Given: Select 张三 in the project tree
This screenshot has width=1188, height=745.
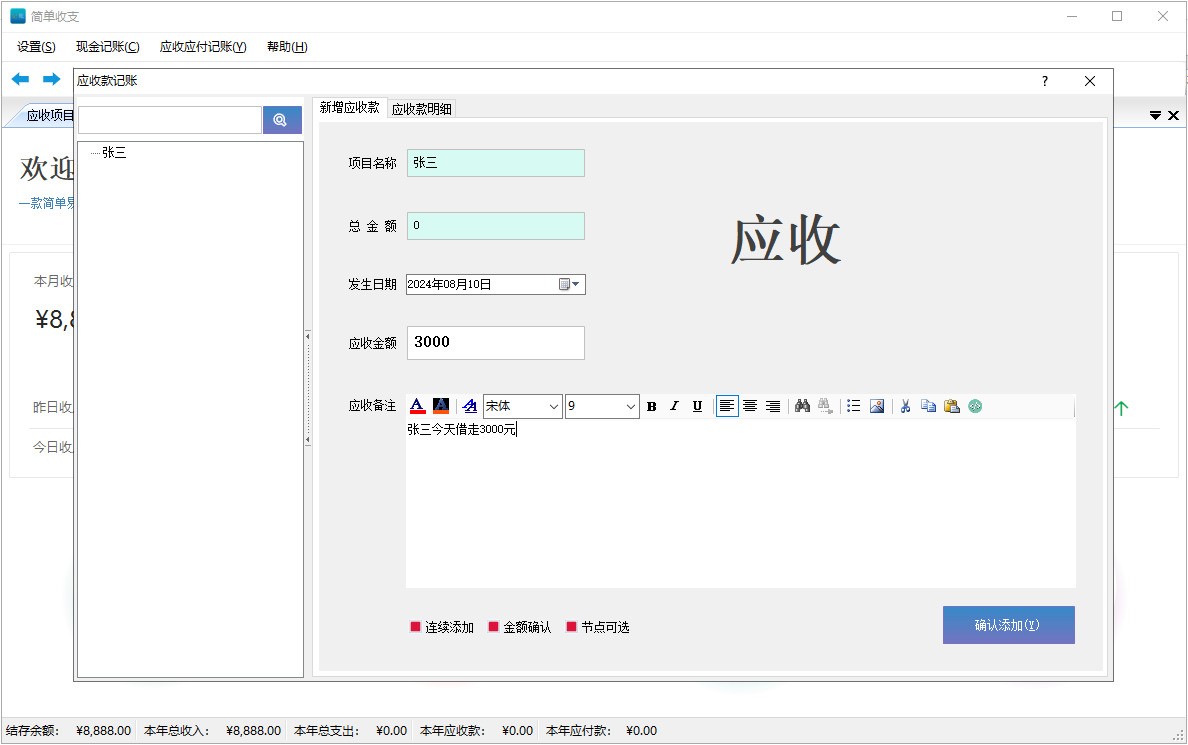Looking at the screenshot, I should coord(113,152).
